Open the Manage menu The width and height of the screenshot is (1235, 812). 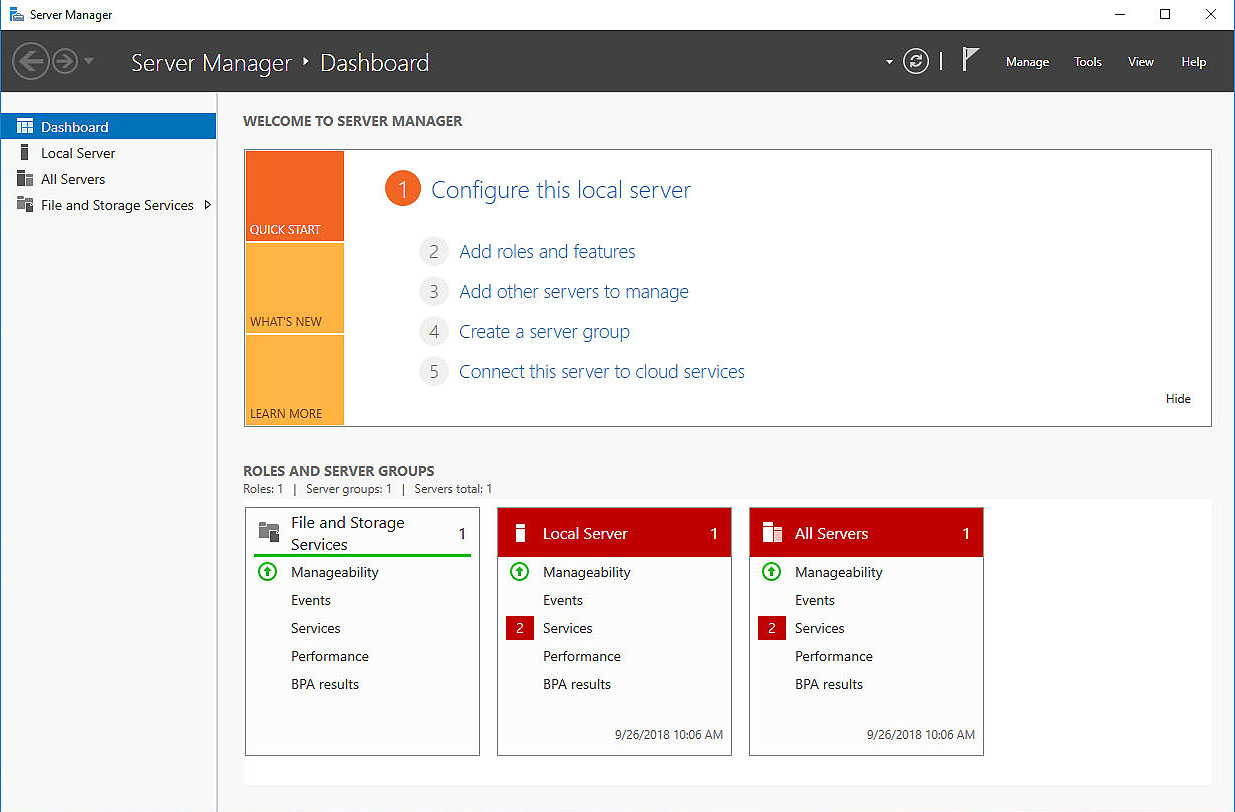1027,62
